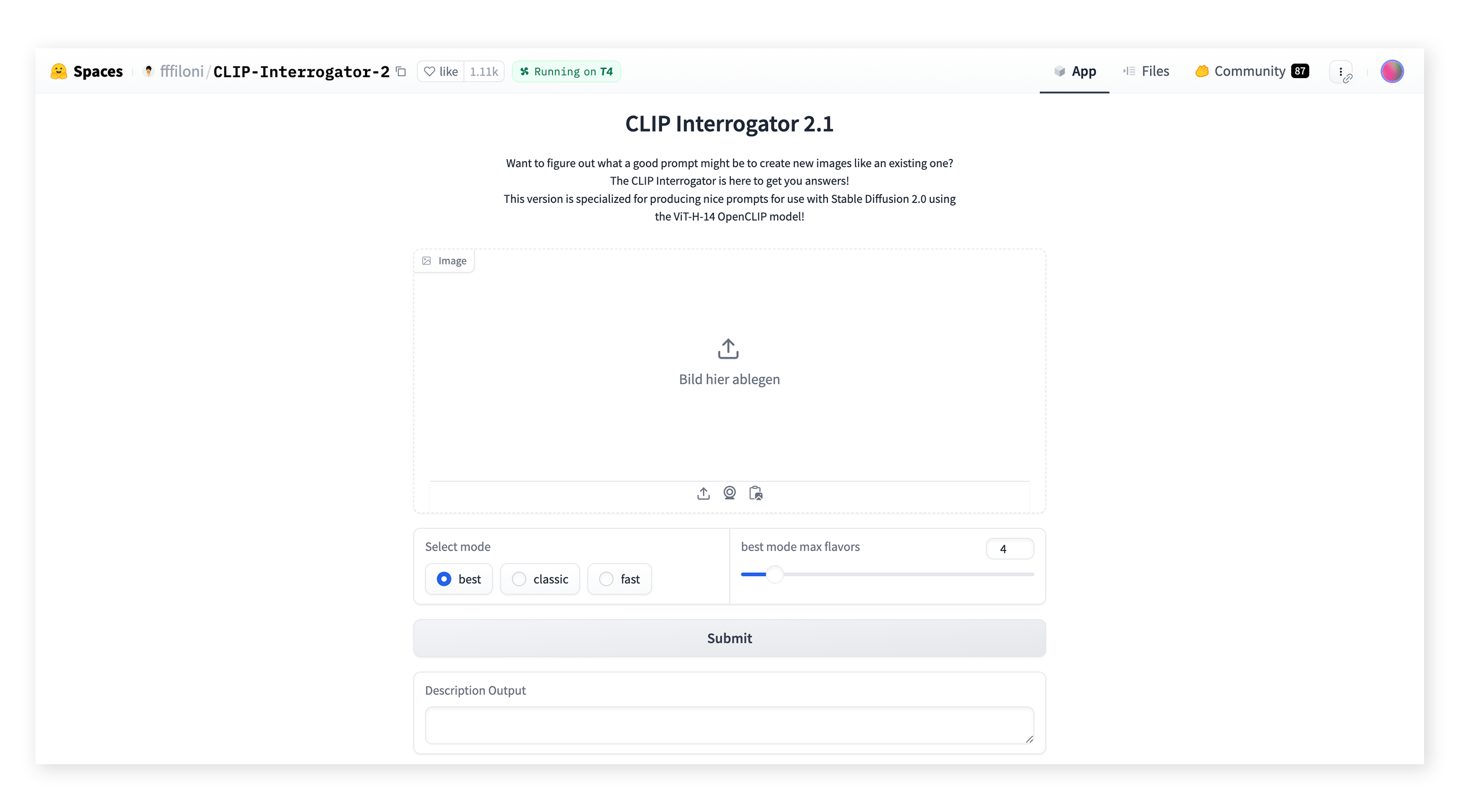Select the 'classic' mode radio button

(518, 579)
